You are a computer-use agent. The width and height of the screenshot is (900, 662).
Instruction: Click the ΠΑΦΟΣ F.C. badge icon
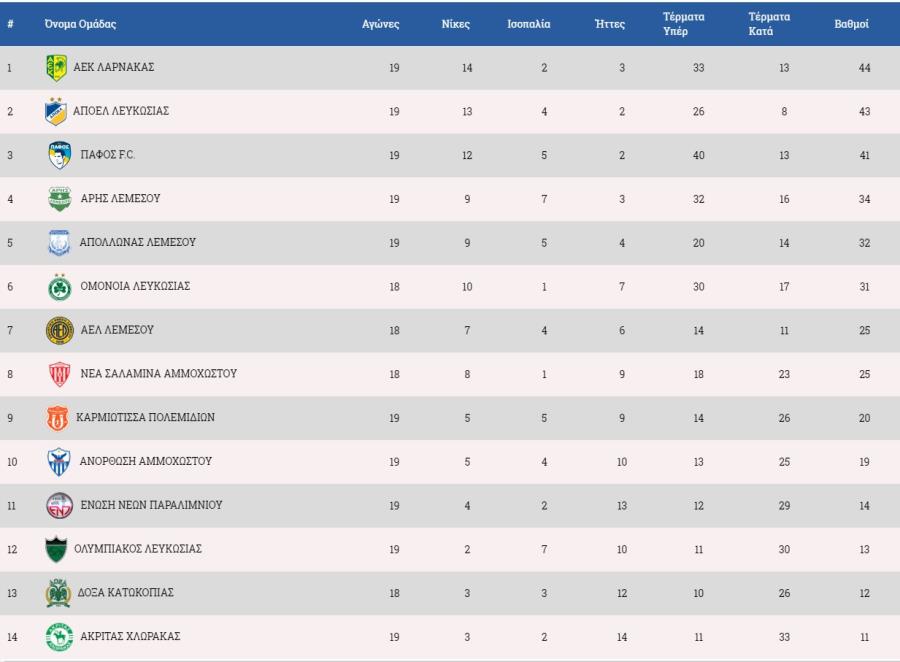[60, 155]
